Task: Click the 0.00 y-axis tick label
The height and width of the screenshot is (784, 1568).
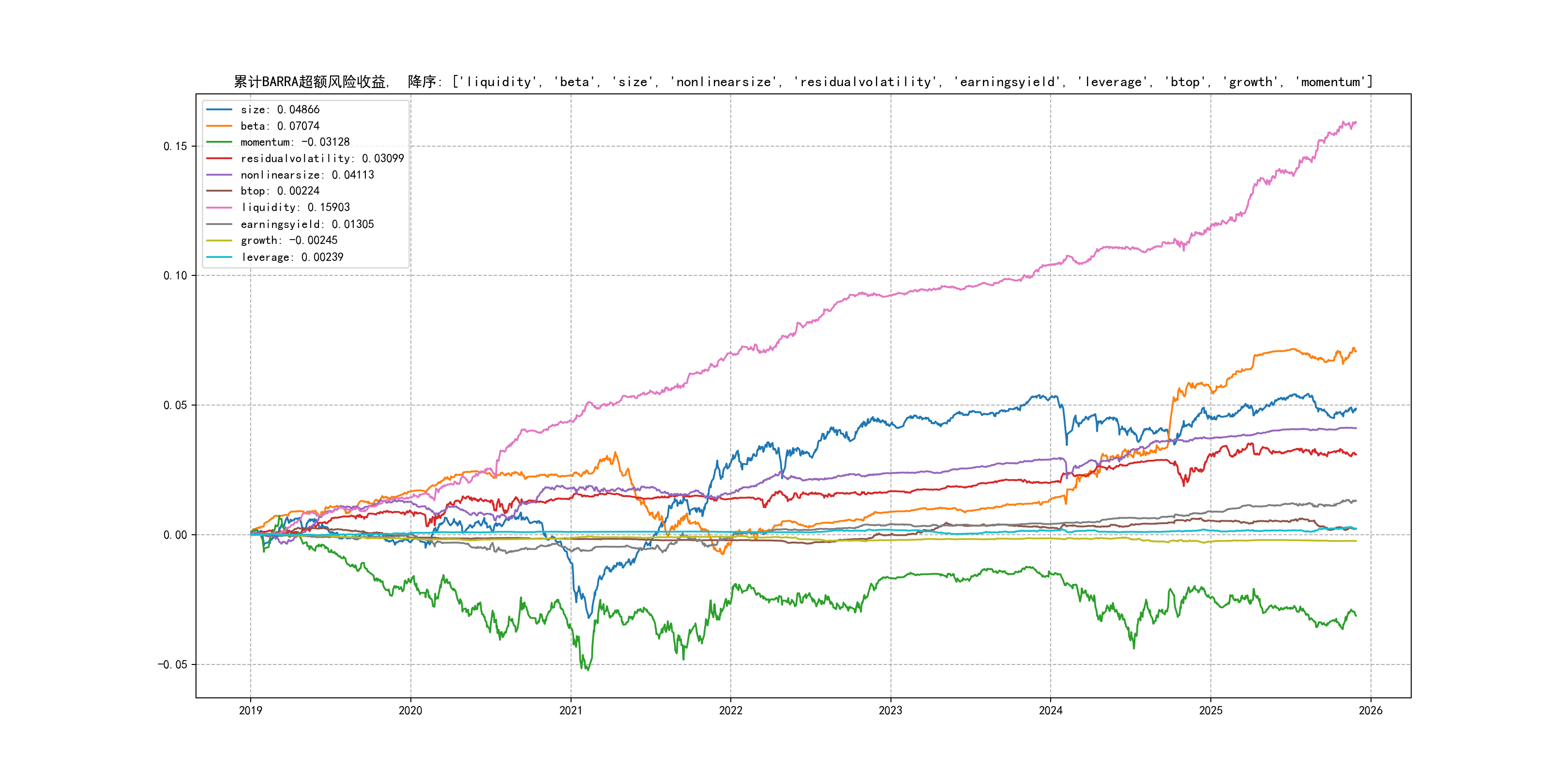Action: point(175,535)
